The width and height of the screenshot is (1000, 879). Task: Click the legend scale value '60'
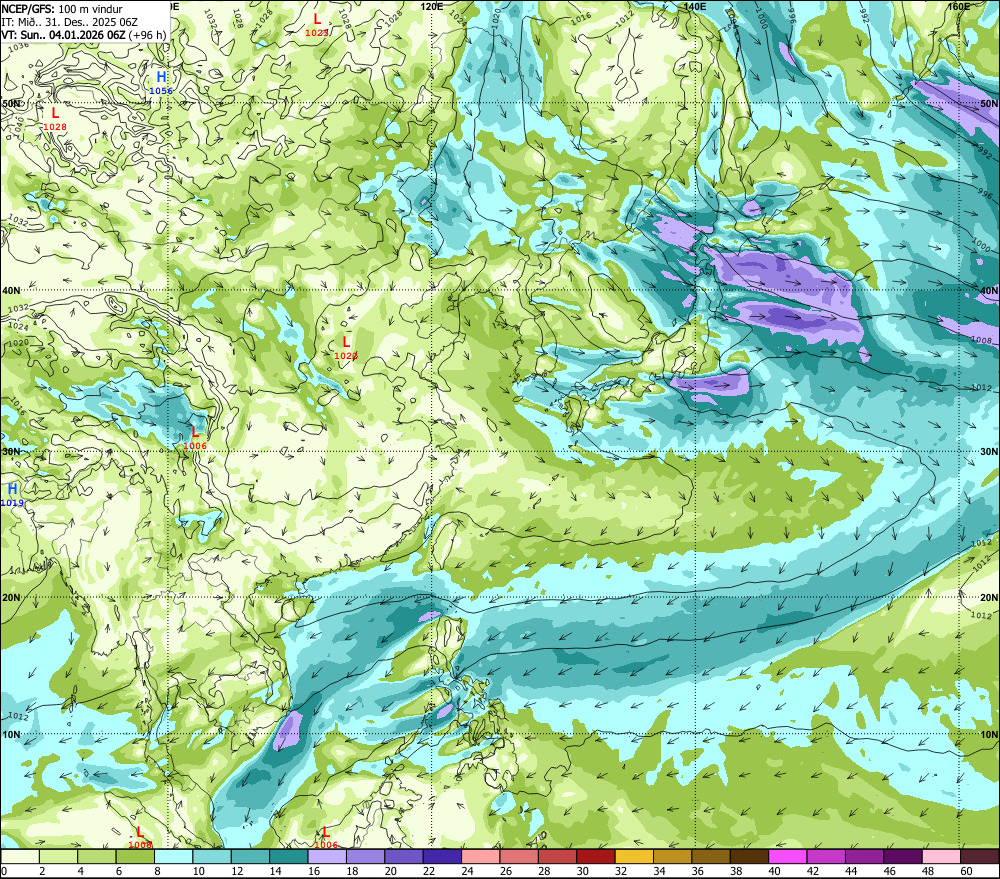click(966, 871)
